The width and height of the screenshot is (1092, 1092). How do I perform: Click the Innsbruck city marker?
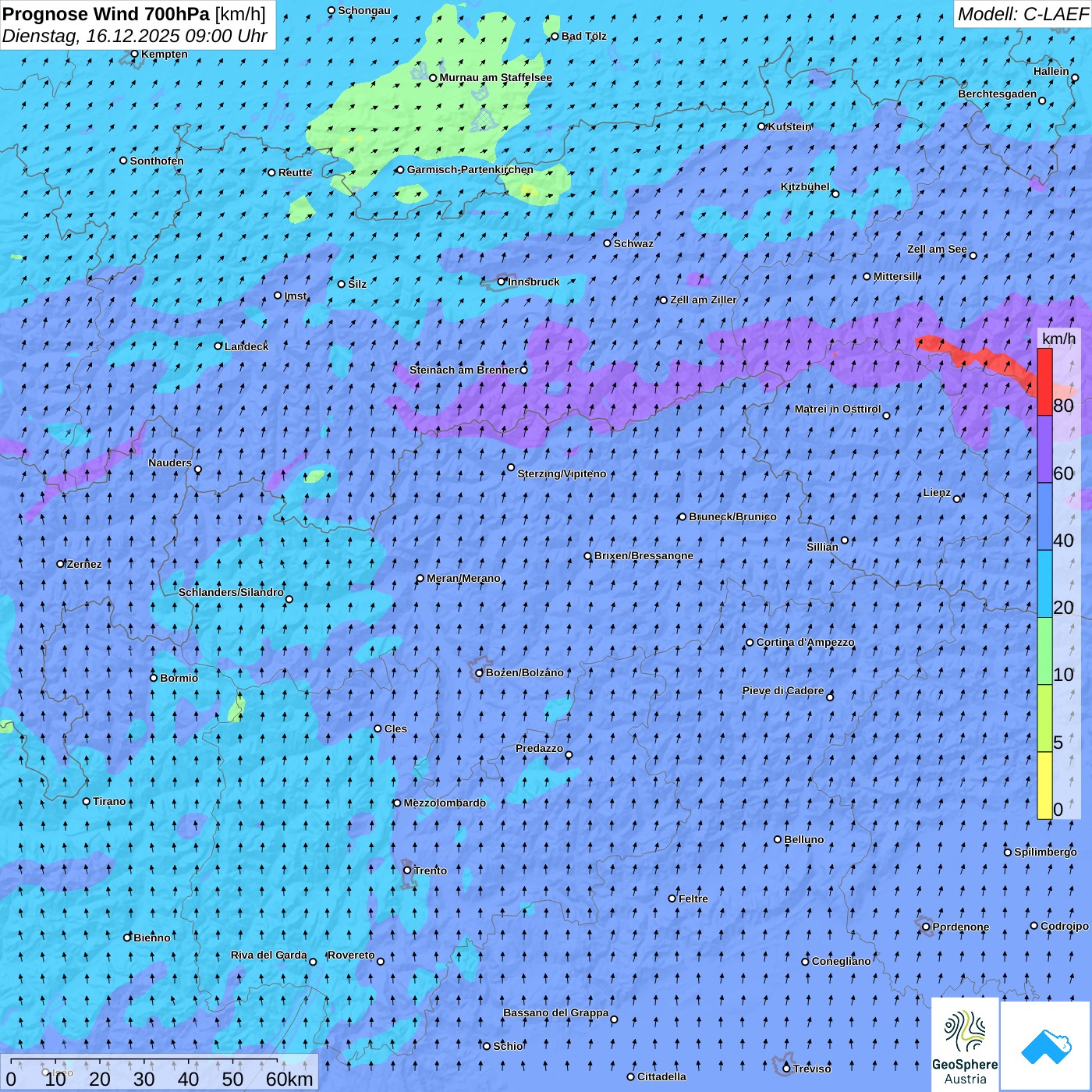tap(502, 282)
